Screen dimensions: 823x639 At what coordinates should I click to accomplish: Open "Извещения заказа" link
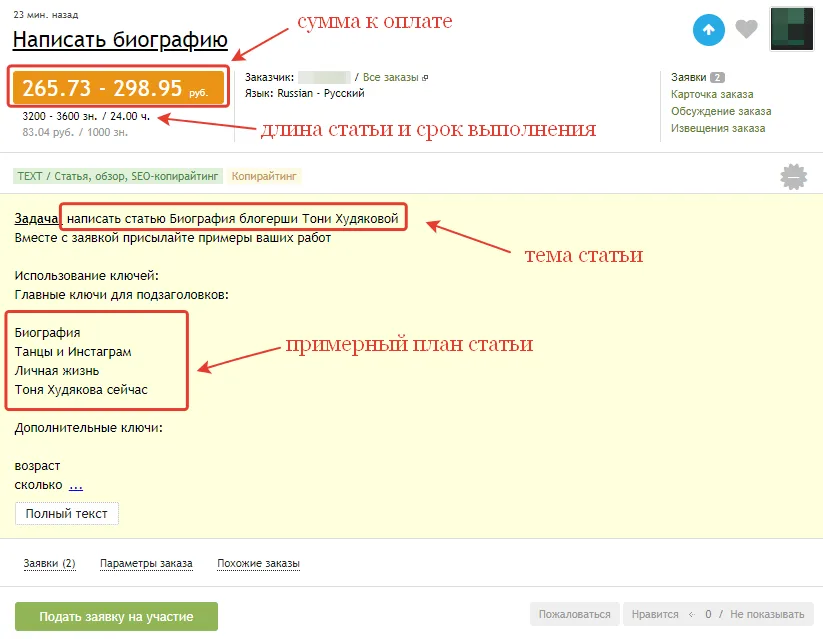click(718, 128)
